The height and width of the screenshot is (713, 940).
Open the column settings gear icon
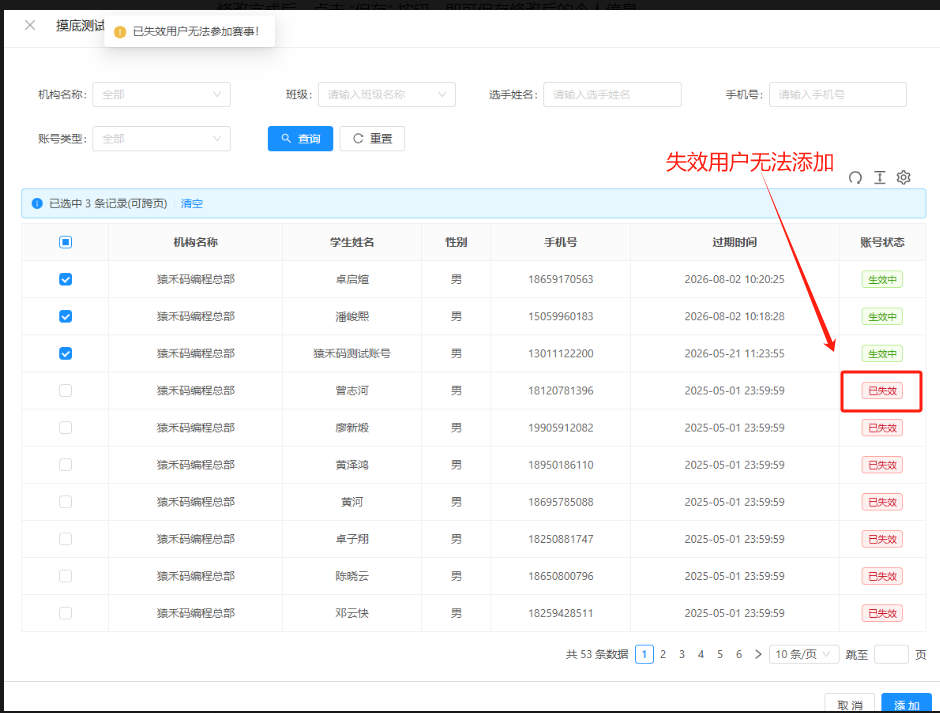pos(903,178)
